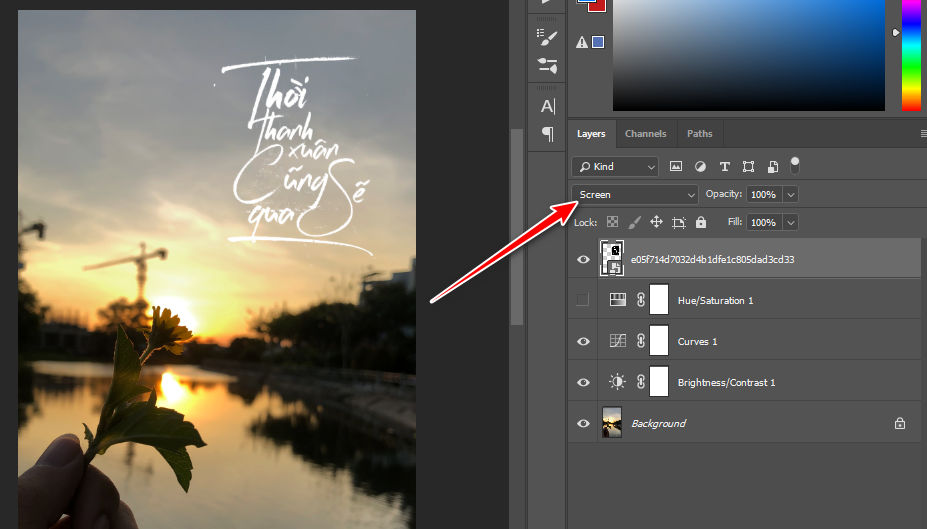Filter layers by type layers icon
The width and height of the screenshot is (927, 529).
(x=724, y=167)
